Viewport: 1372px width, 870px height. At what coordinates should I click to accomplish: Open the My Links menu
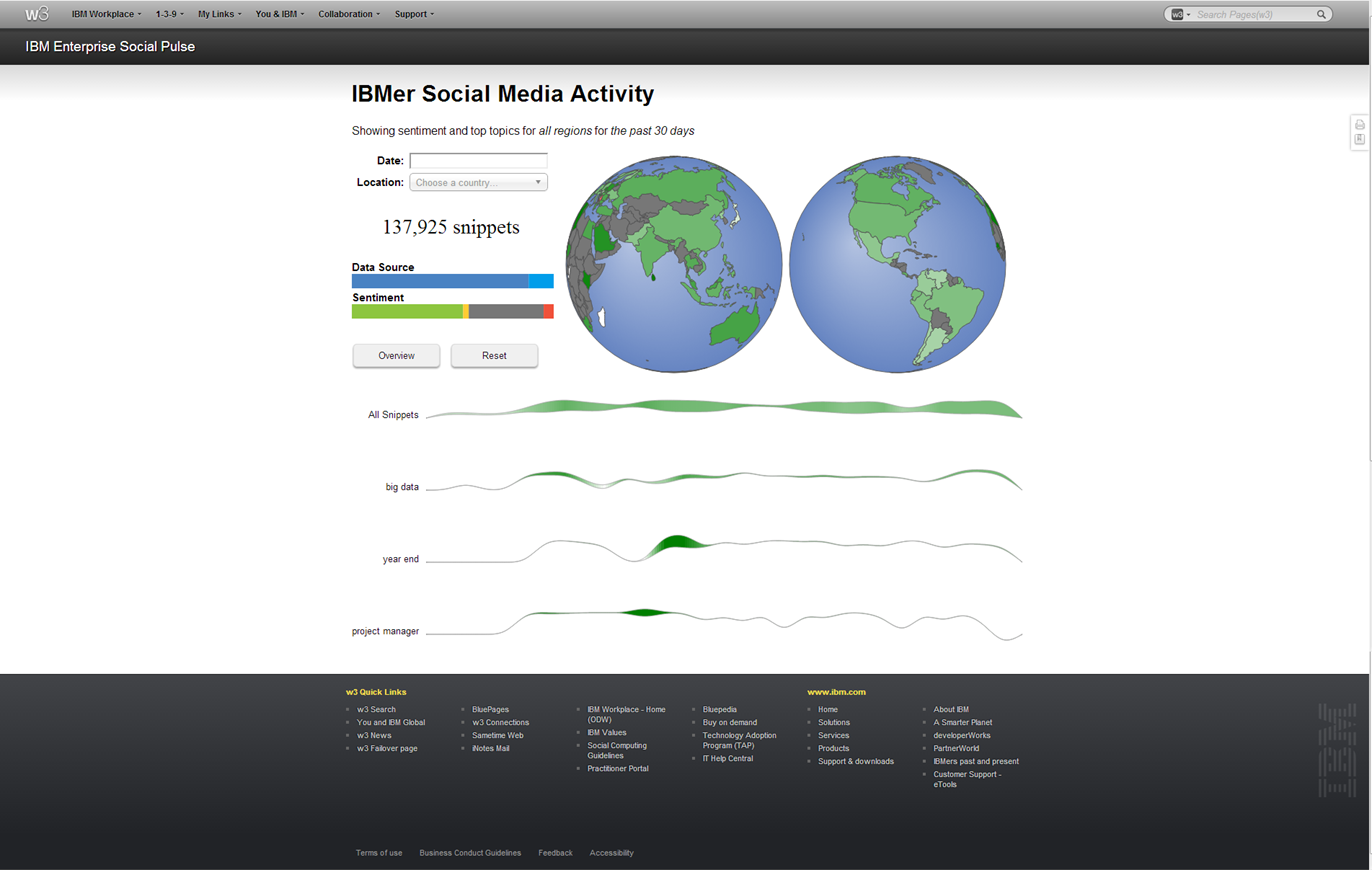tap(220, 14)
